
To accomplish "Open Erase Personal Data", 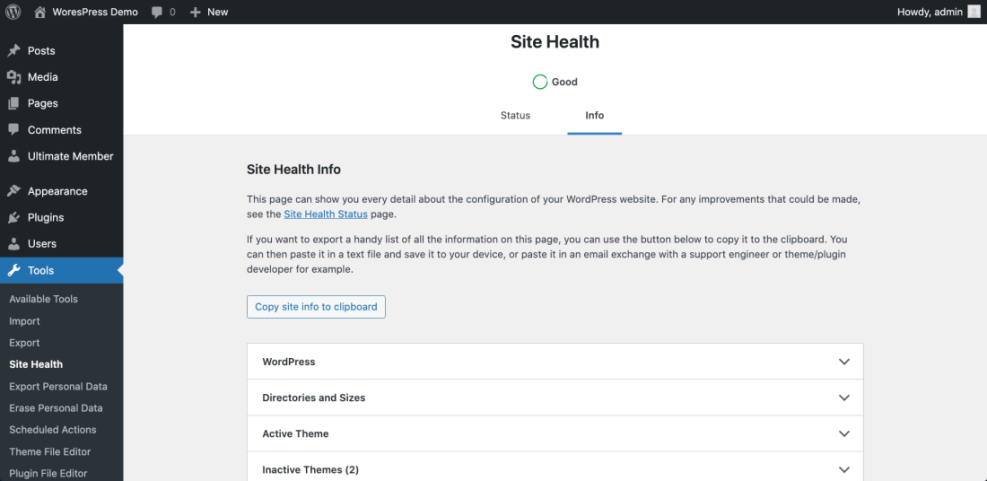I will pyautogui.click(x=55, y=408).
